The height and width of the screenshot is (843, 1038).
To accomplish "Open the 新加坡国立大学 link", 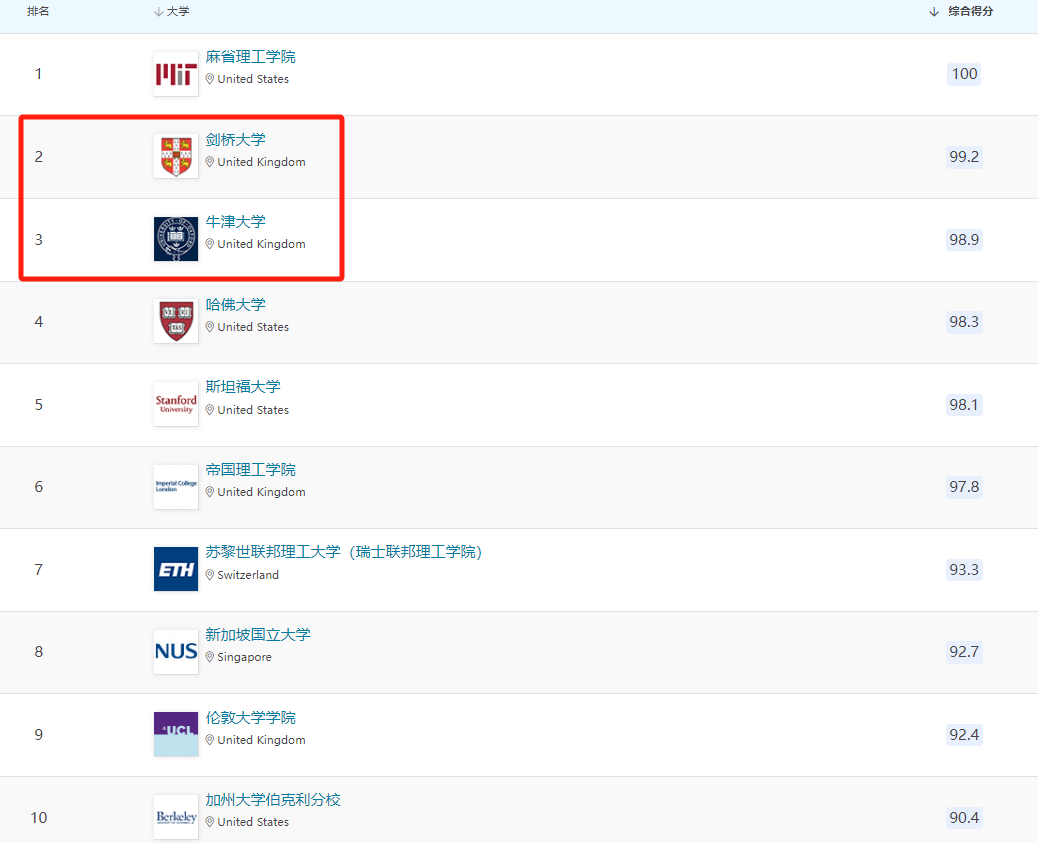I will click(258, 634).
